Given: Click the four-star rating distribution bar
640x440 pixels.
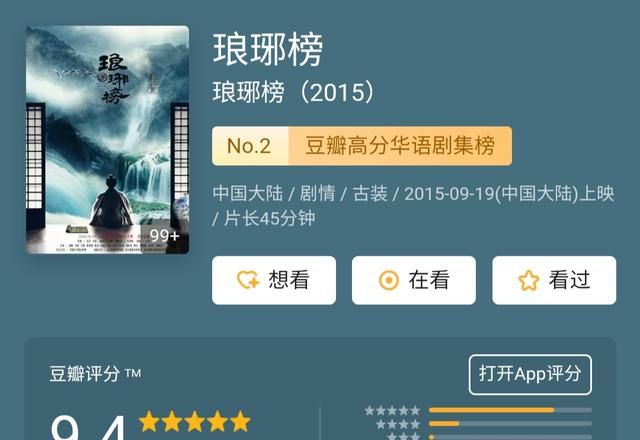Looking at the screenshot, I should pos(510,424).
